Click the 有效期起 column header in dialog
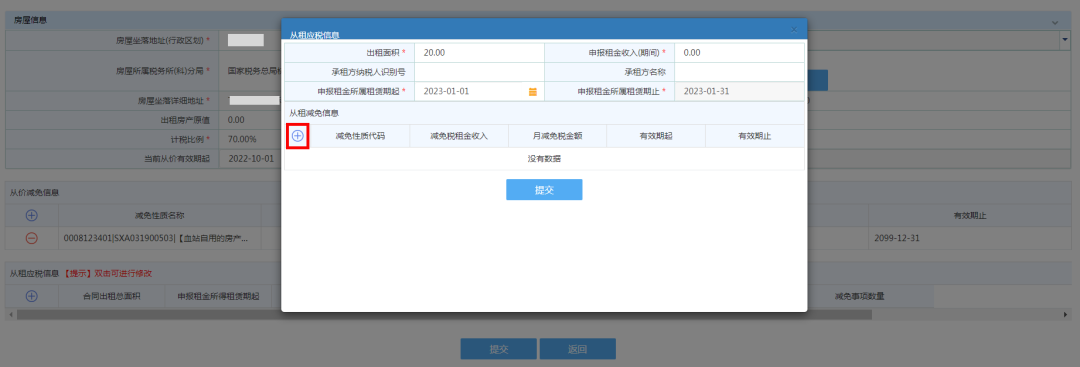 [656, 136]
